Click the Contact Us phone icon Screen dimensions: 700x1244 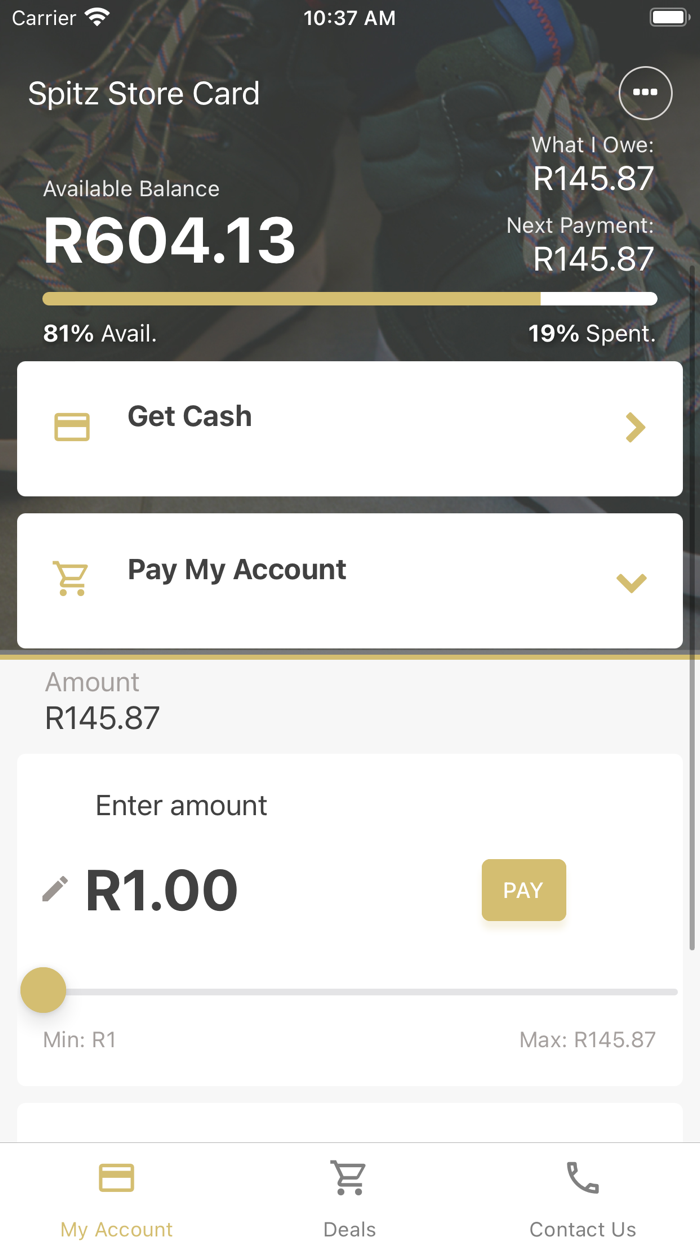pyautogui.click(x=582, y=1178)
